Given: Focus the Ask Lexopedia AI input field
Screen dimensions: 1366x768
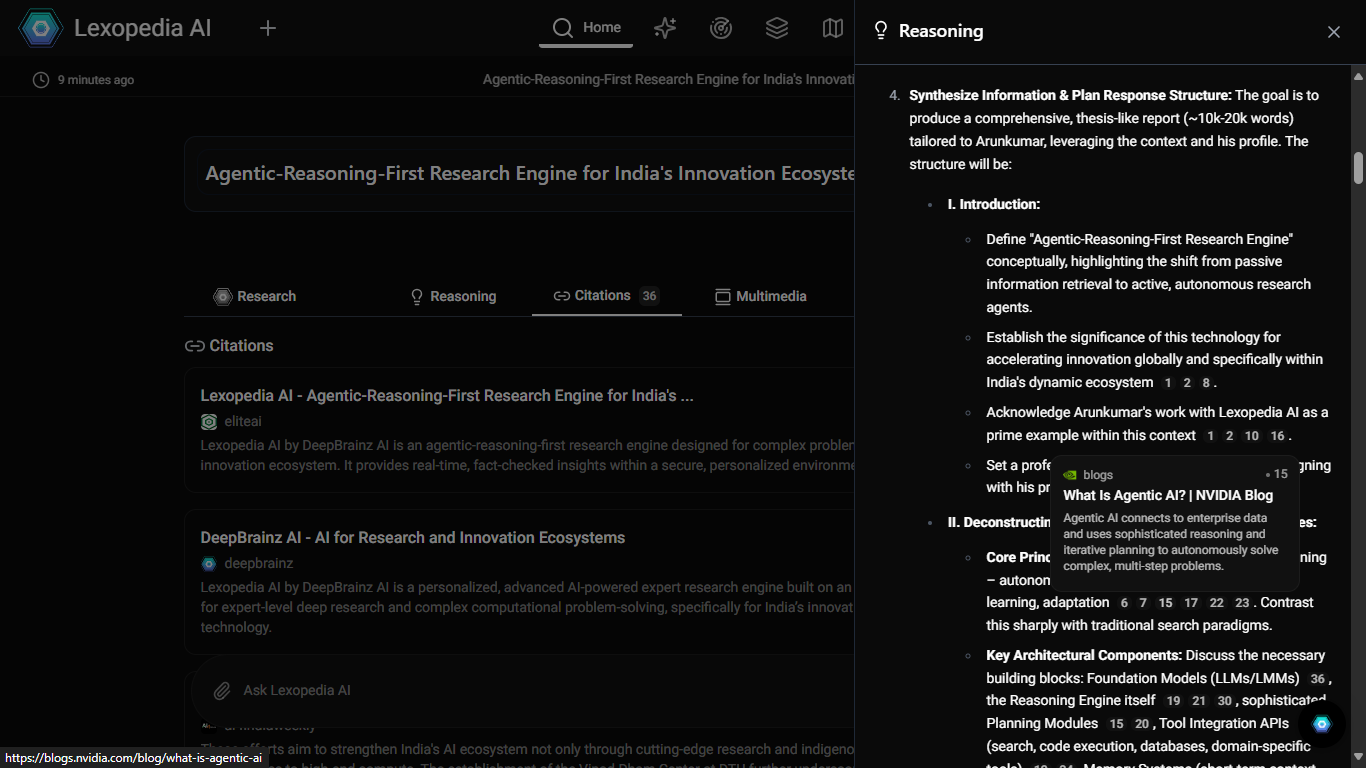Looking at the screenshot, I should click(x=530, y=690).
